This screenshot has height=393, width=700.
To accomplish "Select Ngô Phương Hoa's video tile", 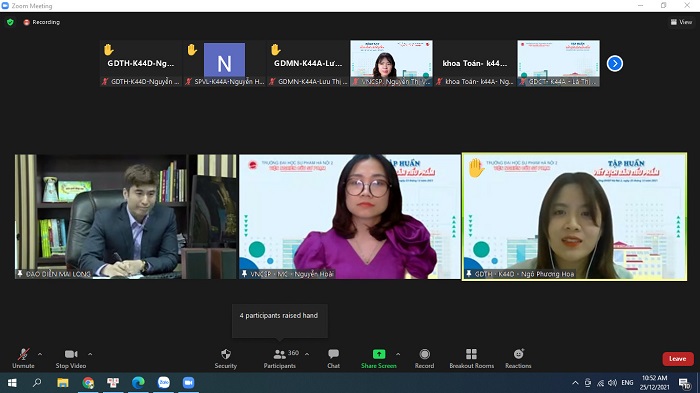I will [575, 217].
